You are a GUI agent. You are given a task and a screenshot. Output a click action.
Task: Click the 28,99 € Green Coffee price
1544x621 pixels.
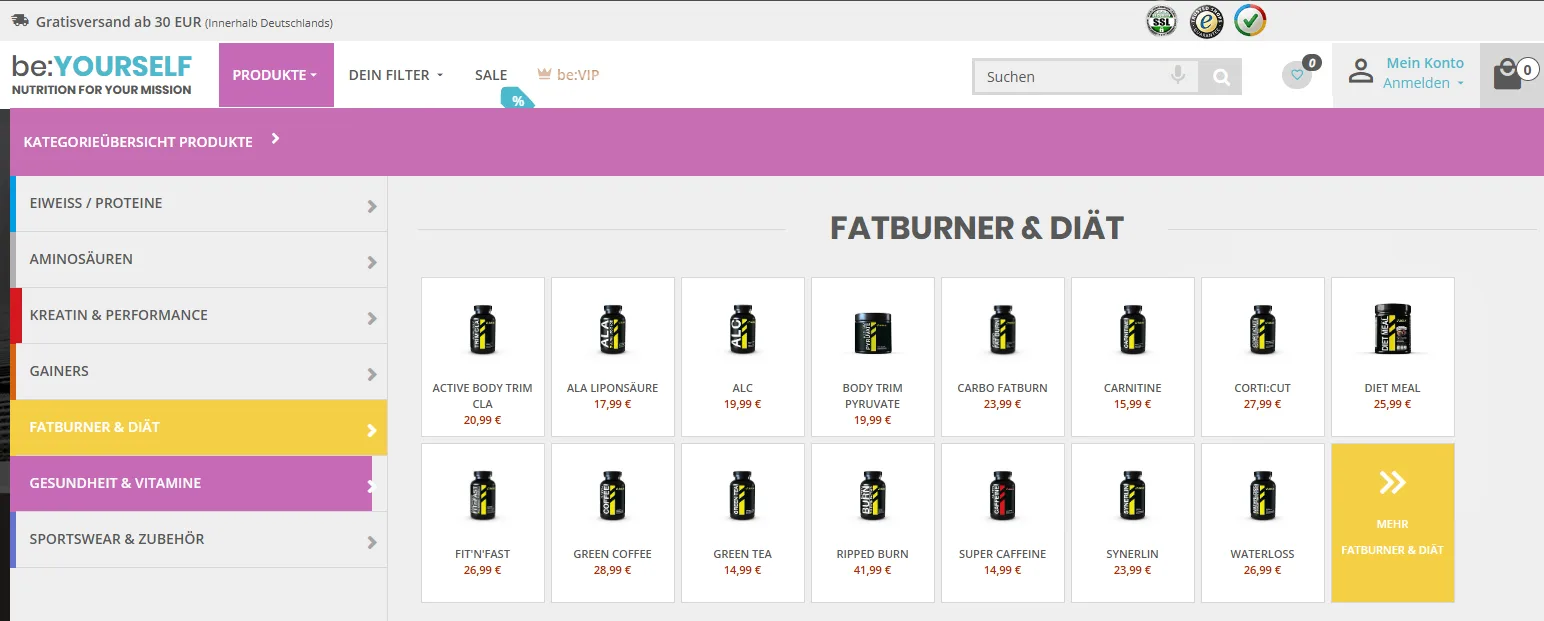pos(612,570)
